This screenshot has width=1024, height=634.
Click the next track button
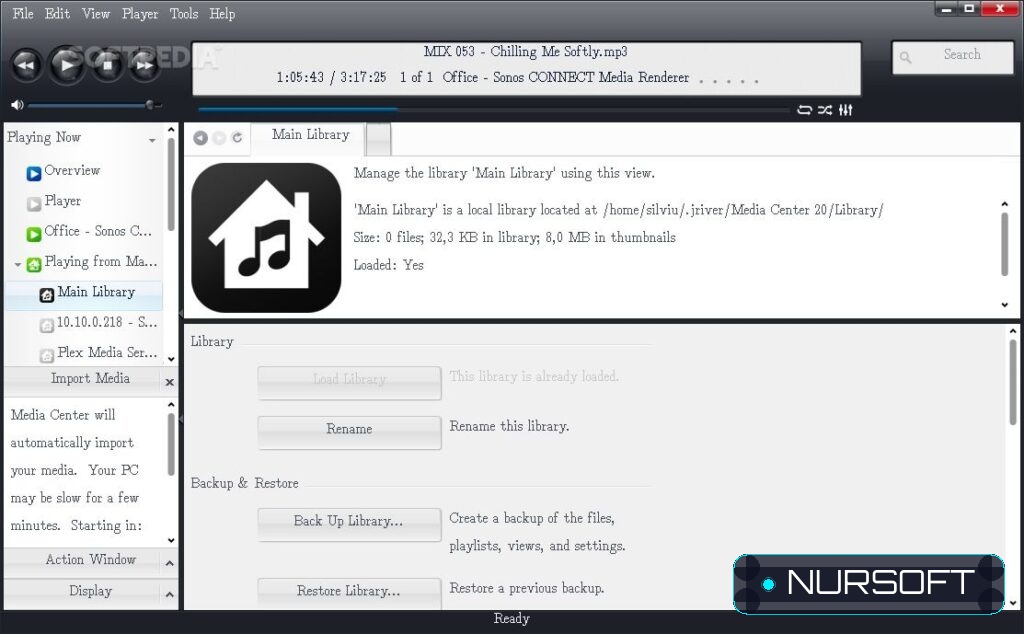point(144,65)
